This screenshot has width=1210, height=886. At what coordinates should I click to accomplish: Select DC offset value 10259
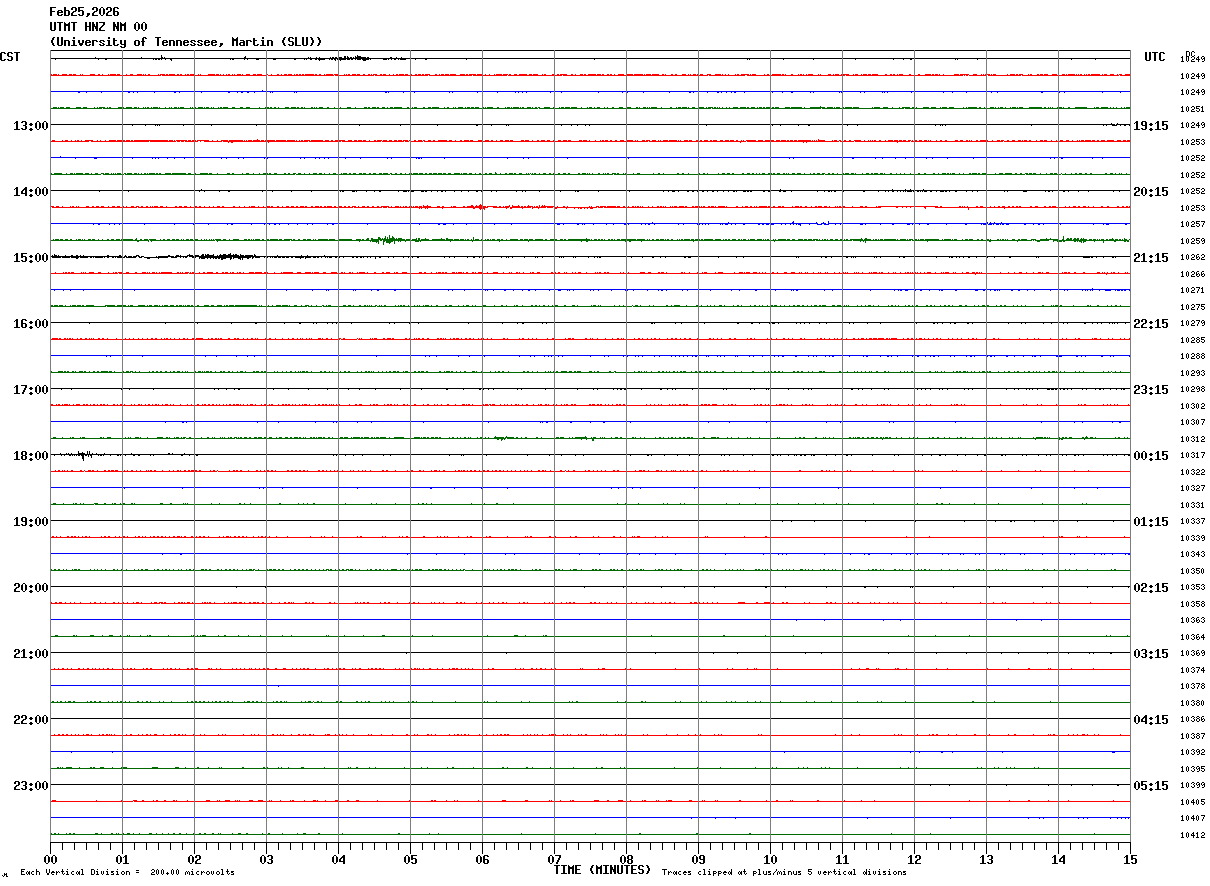pyautogui.click(x=1192, y=241)
